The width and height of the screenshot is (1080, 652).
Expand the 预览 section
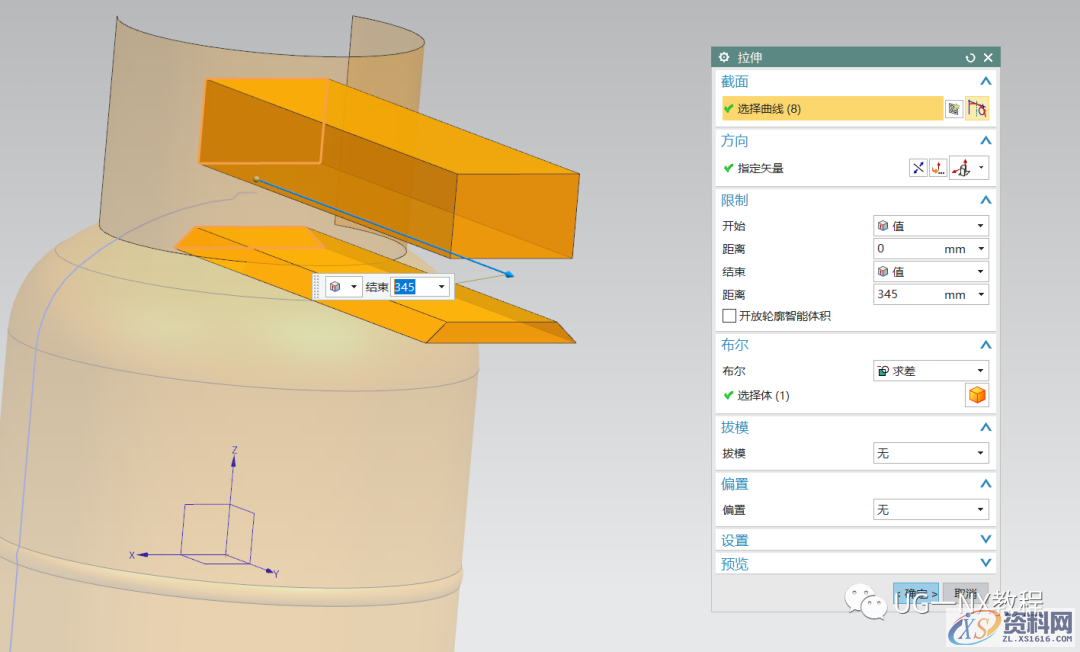(986, 564)
